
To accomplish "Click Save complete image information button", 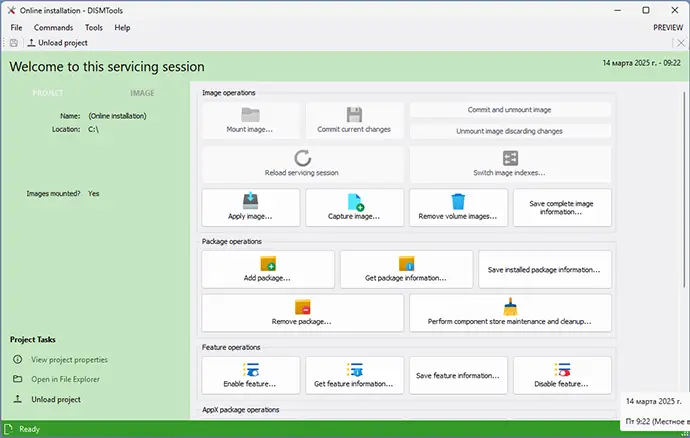I will (x=562, y=208).
